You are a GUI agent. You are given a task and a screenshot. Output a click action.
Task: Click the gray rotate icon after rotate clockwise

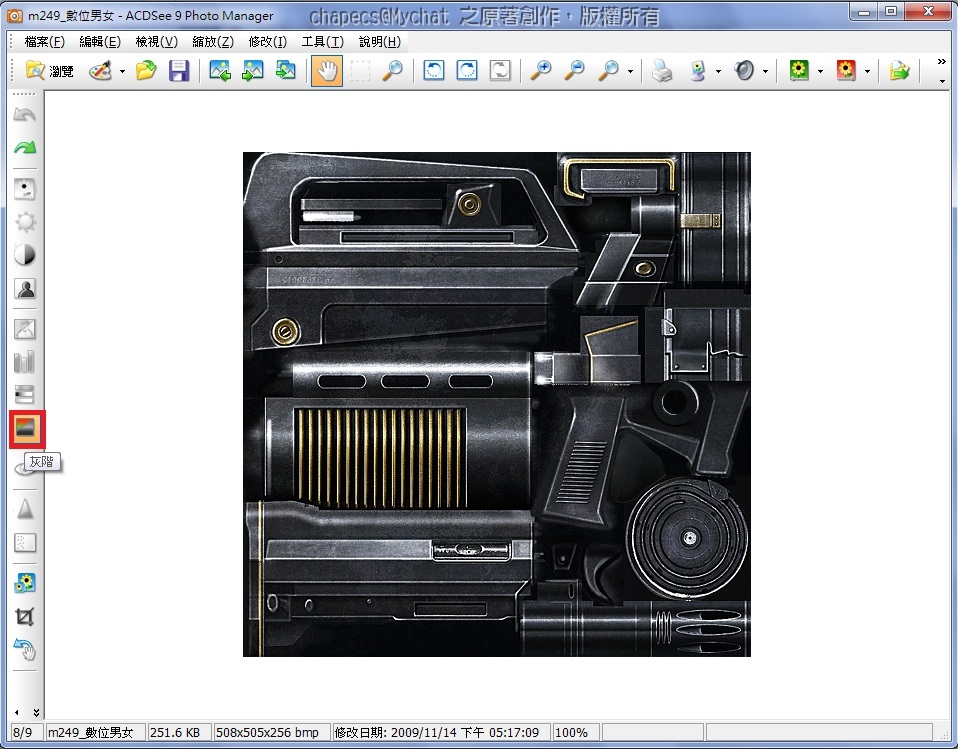coord(500,71)
